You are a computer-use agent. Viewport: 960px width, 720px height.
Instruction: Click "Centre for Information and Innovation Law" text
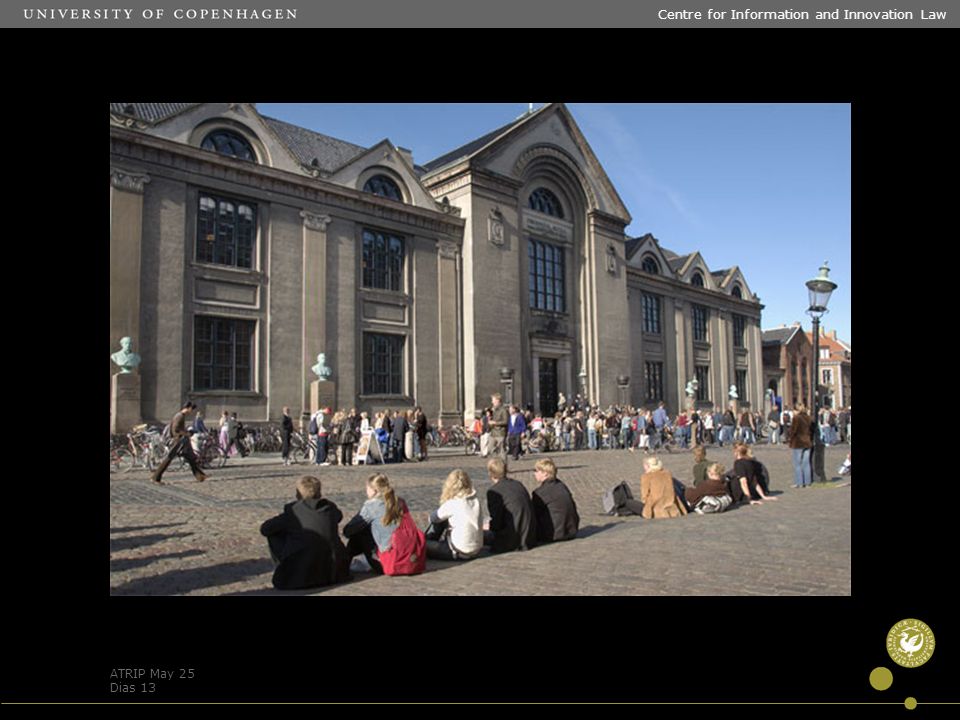click(x=801, y=14)
